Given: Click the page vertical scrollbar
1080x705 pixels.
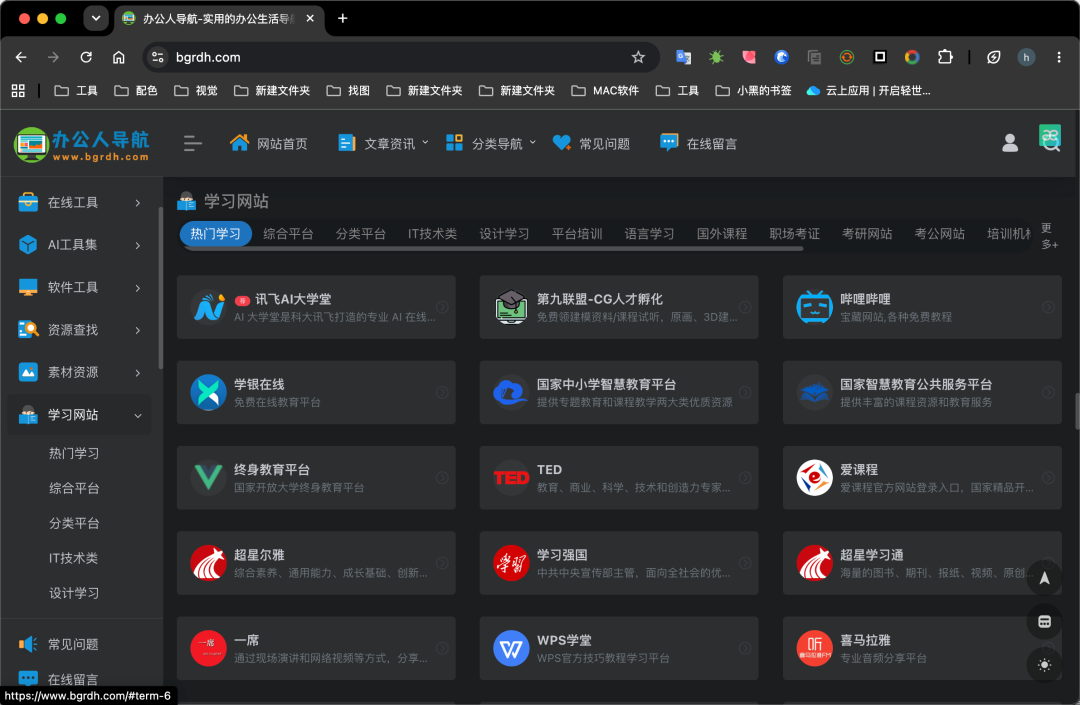Looking at the screenshot, I should pos(1077,411).
